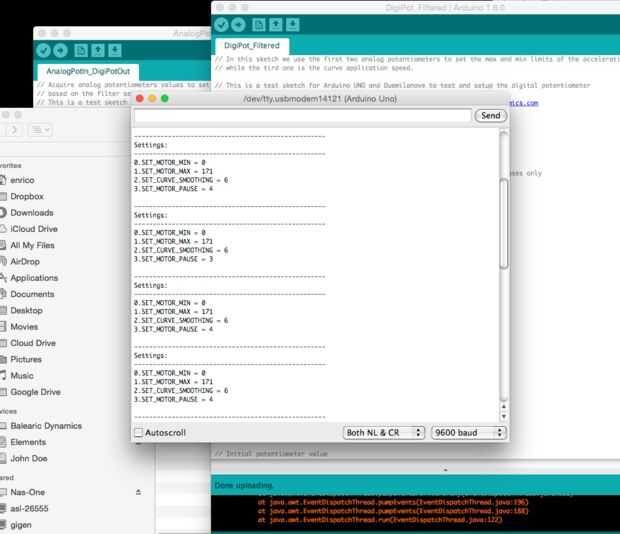Viewport: 620px width, 534px height.
Task: Open Dropbox in Finder sidebar
Action: coord(24,196)
